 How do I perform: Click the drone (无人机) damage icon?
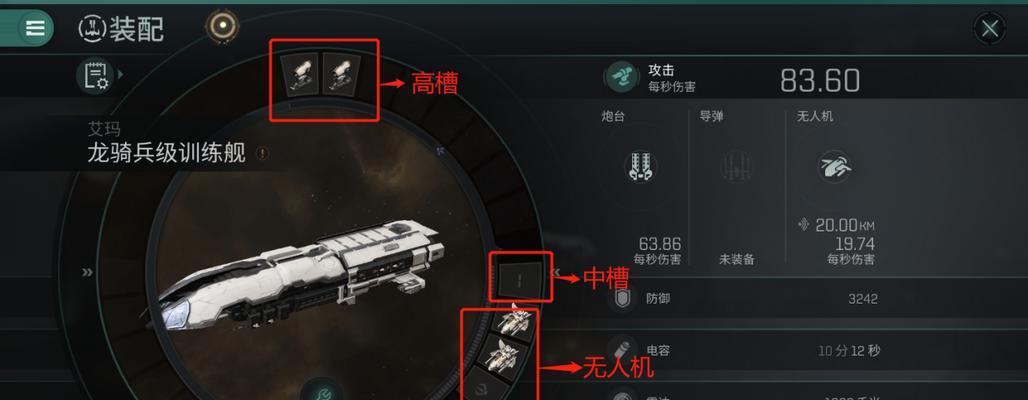(835, 166)
